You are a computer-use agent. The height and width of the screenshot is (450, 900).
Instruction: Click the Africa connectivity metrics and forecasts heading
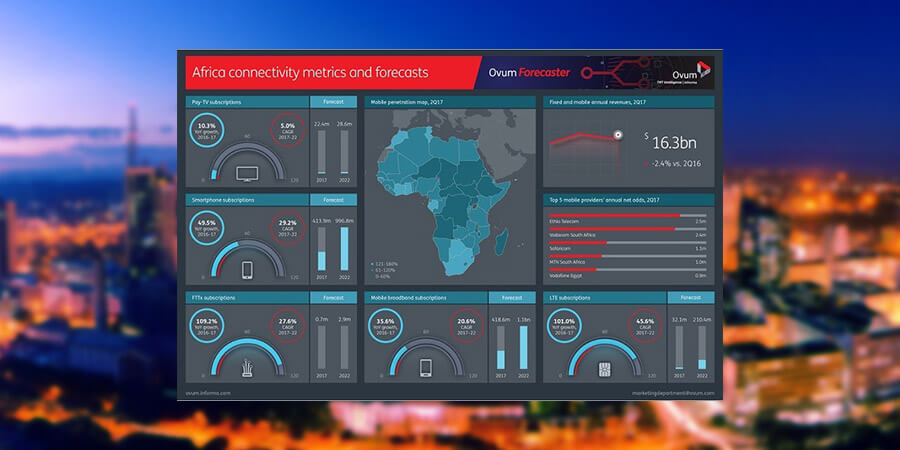(310, 73)
